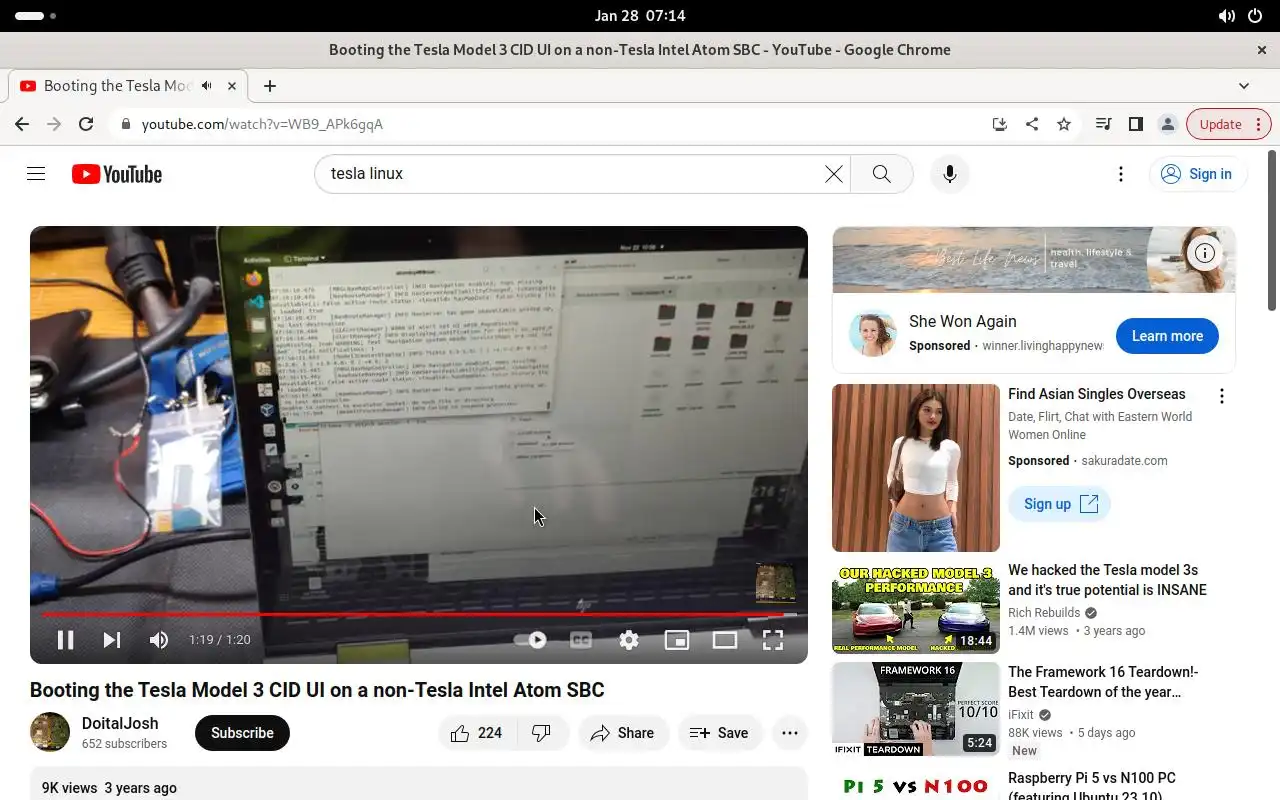Submit search with magnifier button
The image size is (1280, 800).
881,174
